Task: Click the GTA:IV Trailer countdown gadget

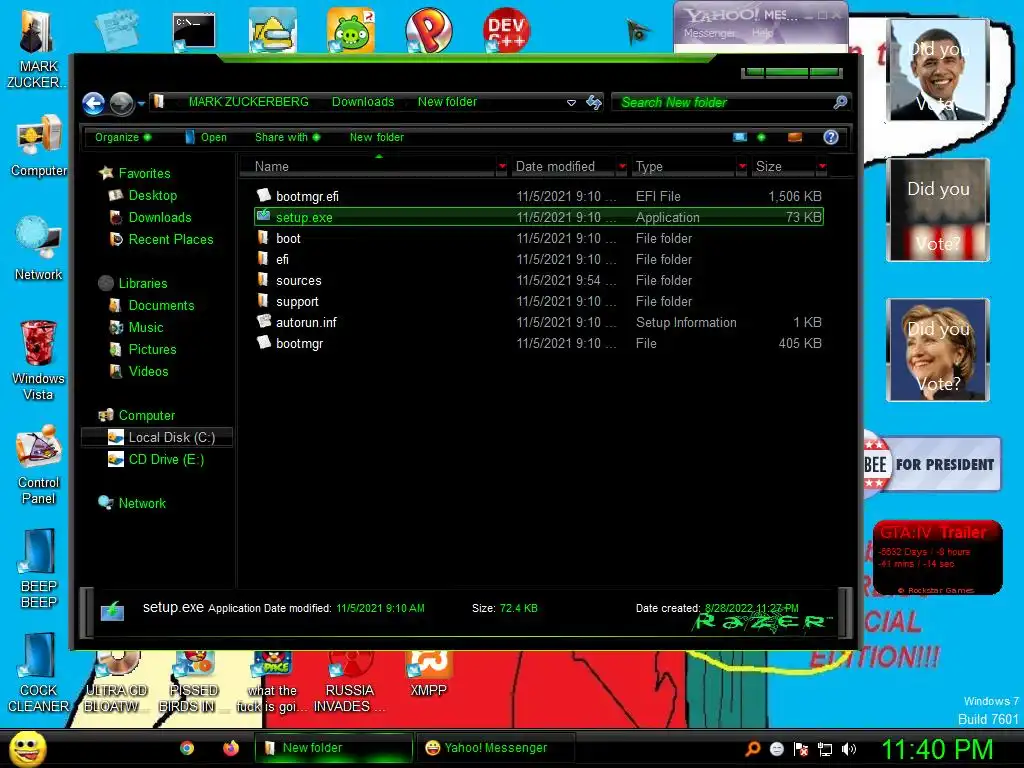Action: click(937, 558)
